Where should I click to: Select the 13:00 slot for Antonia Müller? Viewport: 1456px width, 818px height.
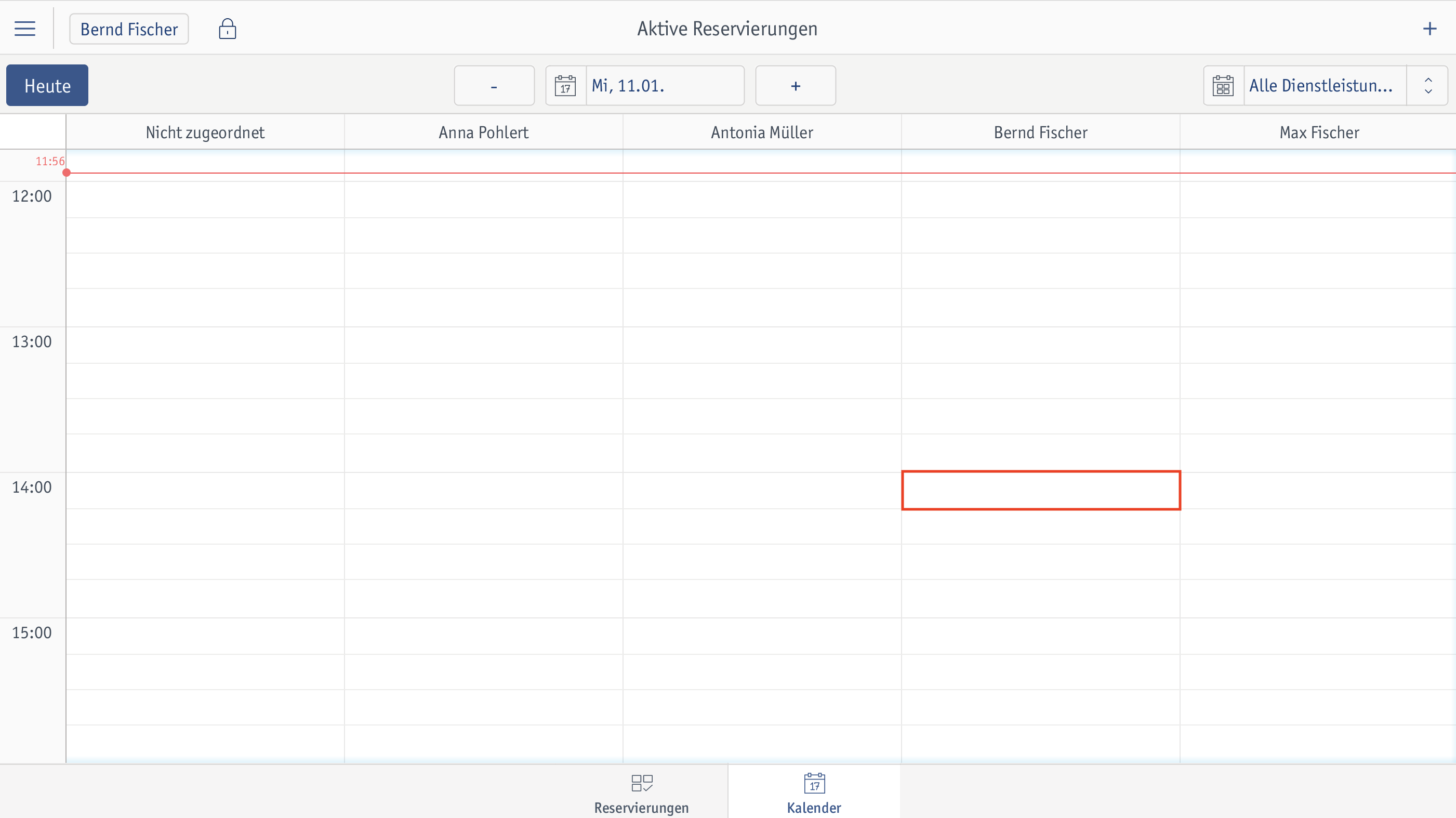coord(762,345)
